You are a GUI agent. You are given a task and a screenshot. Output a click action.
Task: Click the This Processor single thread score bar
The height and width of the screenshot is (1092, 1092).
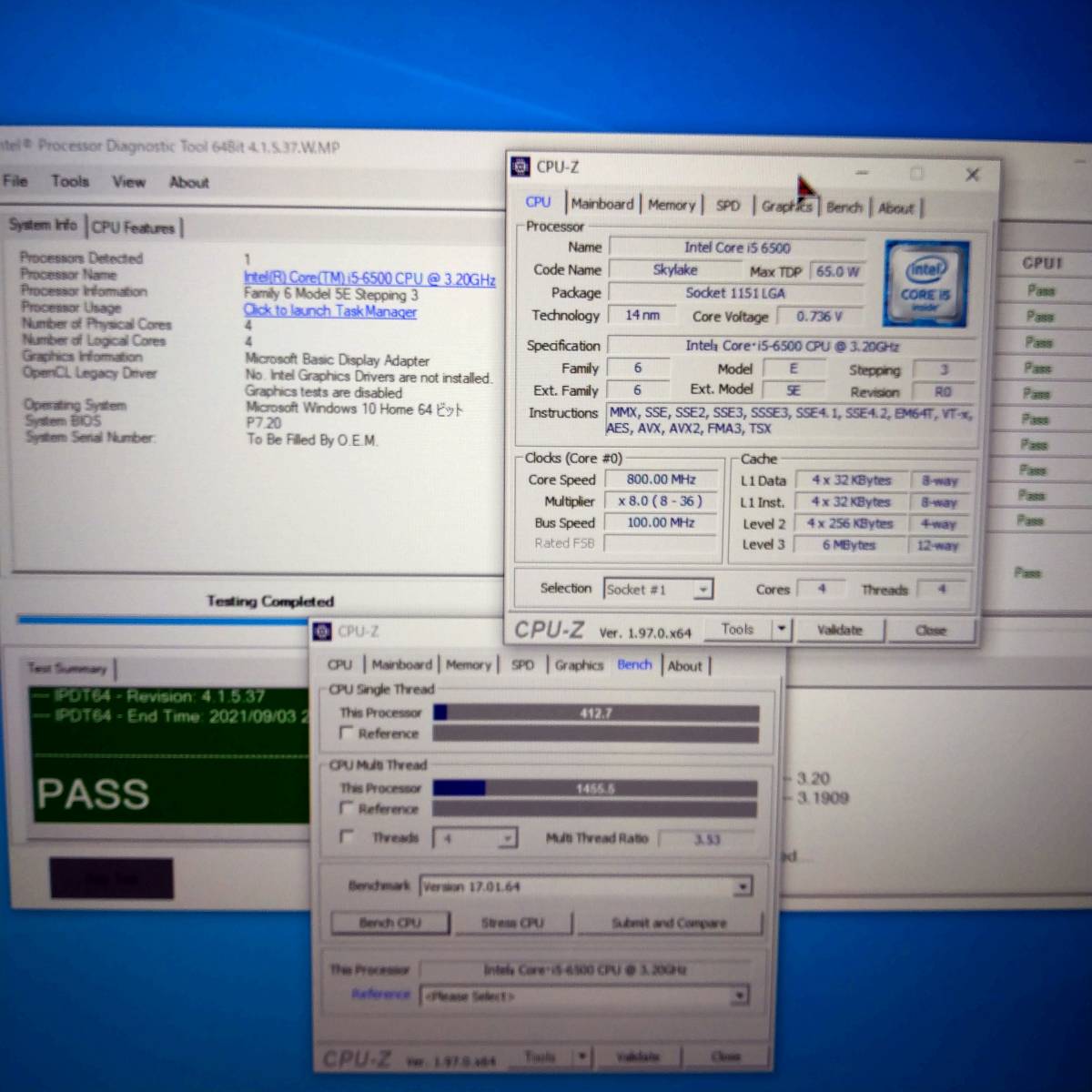[596, 713]
